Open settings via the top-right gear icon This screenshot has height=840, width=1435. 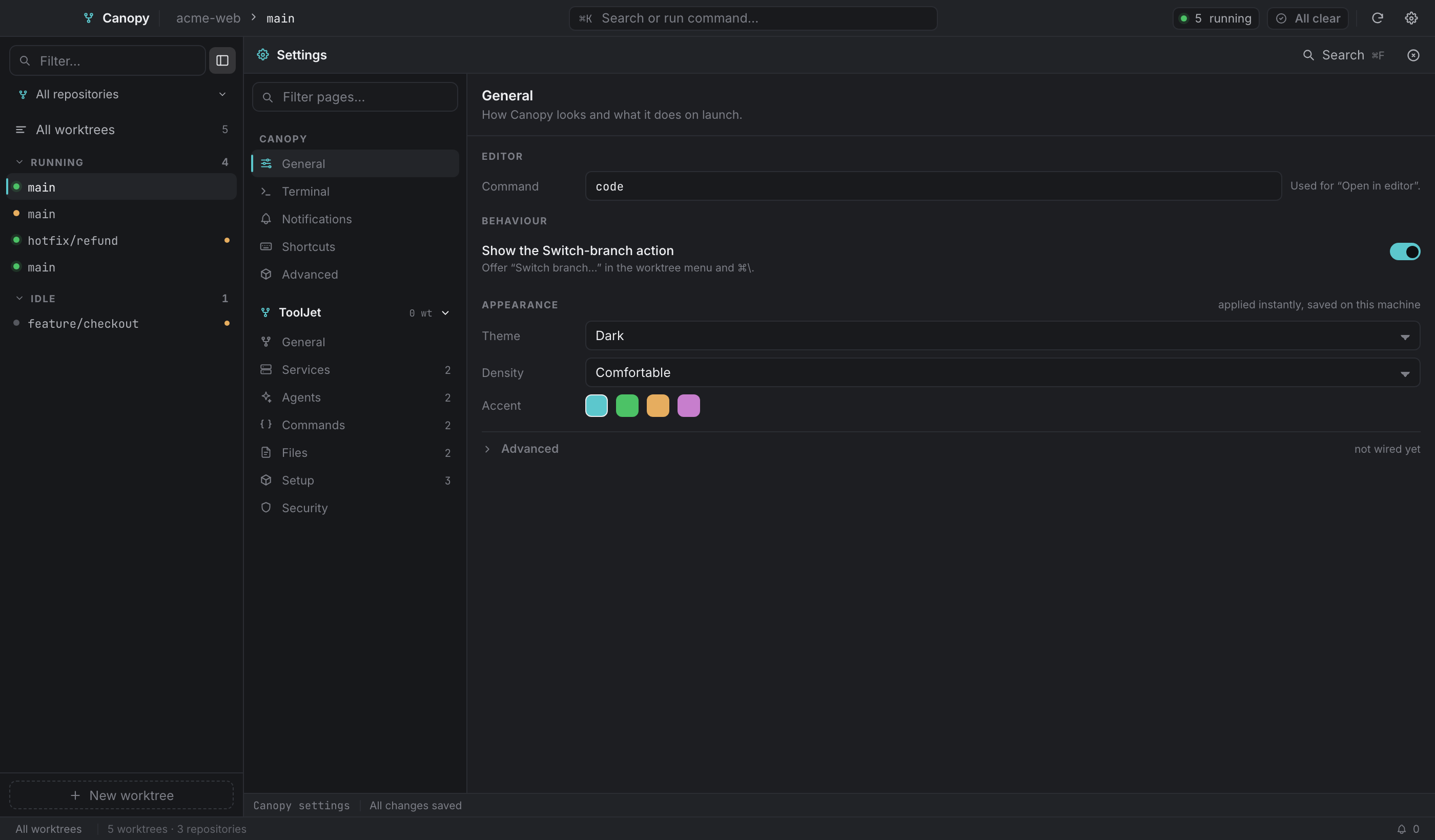[x=1410, y=18]
